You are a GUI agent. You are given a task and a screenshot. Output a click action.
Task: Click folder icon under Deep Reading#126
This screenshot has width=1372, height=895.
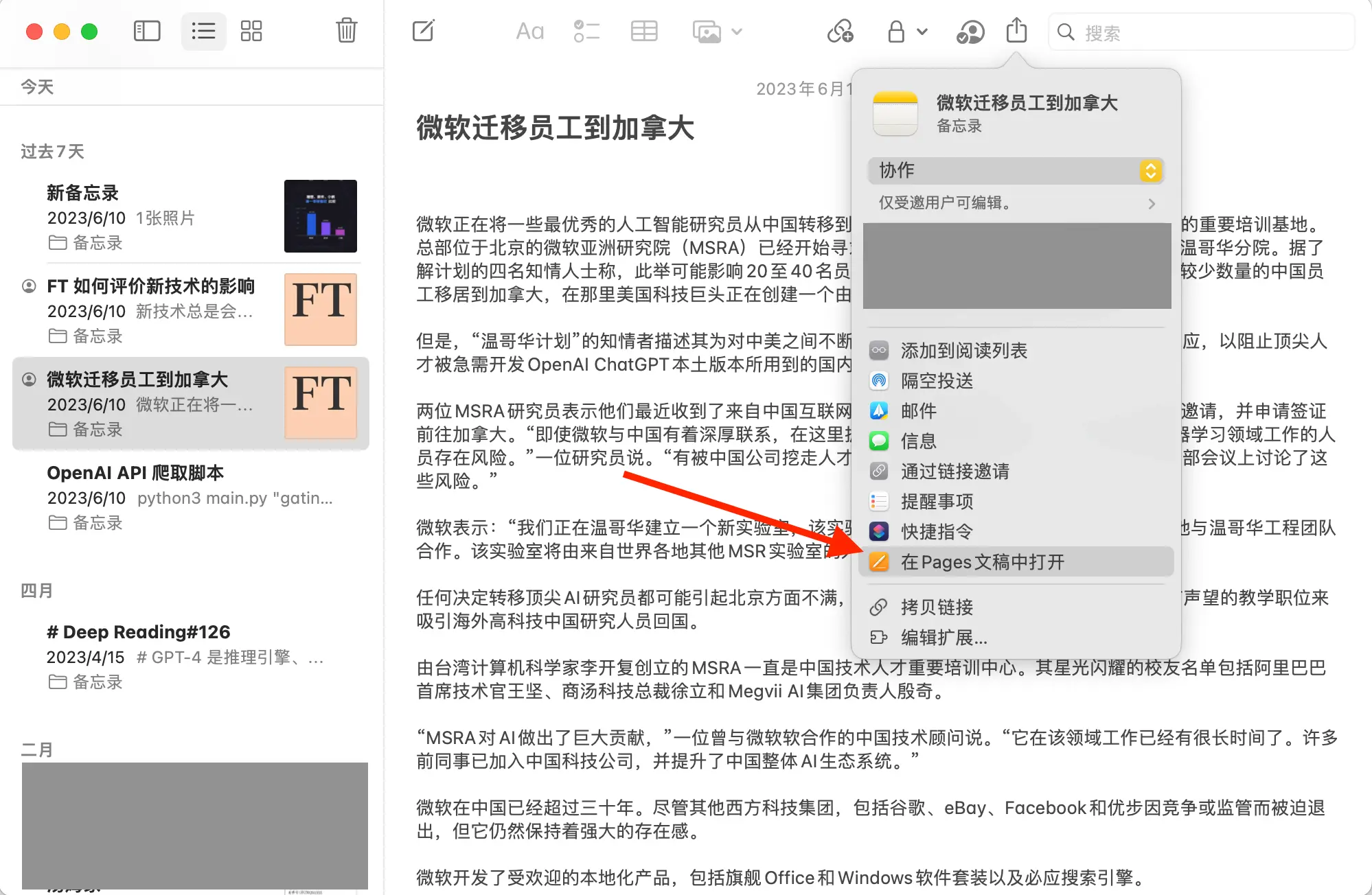58,682
